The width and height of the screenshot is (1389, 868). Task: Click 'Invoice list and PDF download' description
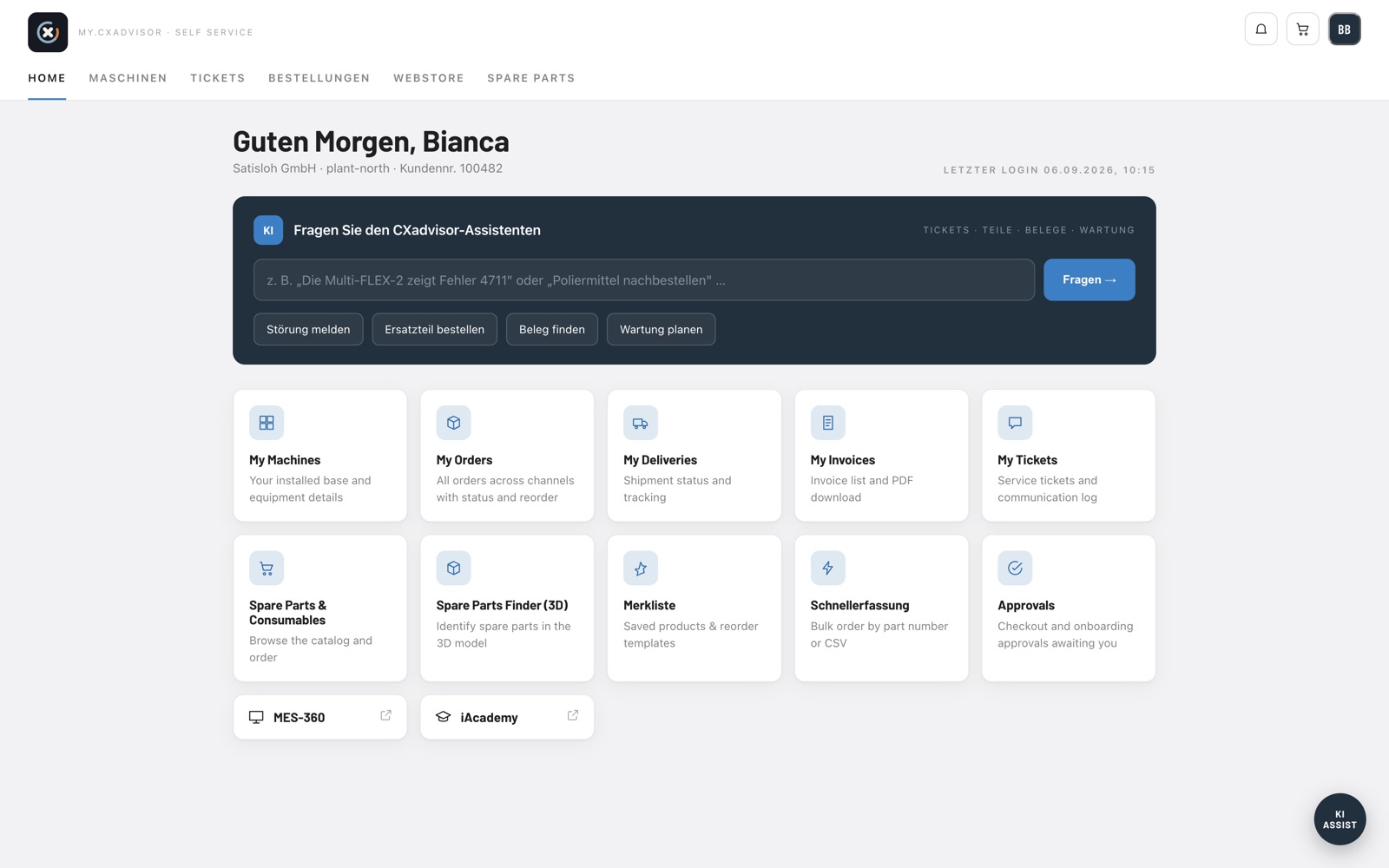click(862, 489)
